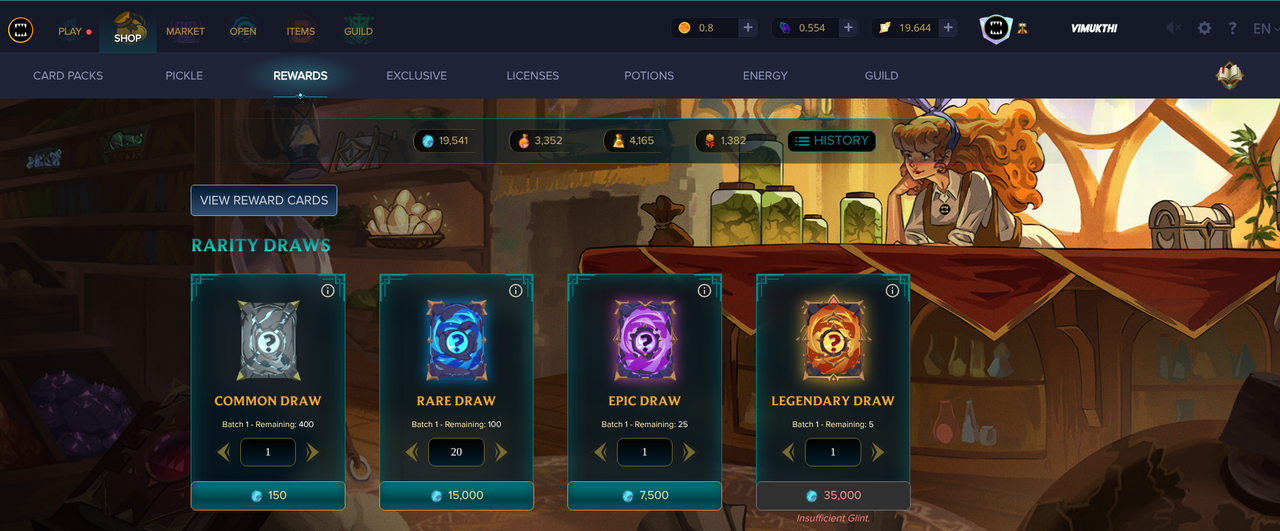The width and height of the screenshot is (1280, 531).
Task: Click the Splinterlands logo icon
Action: pyautogui.click(x=20, y=30)
